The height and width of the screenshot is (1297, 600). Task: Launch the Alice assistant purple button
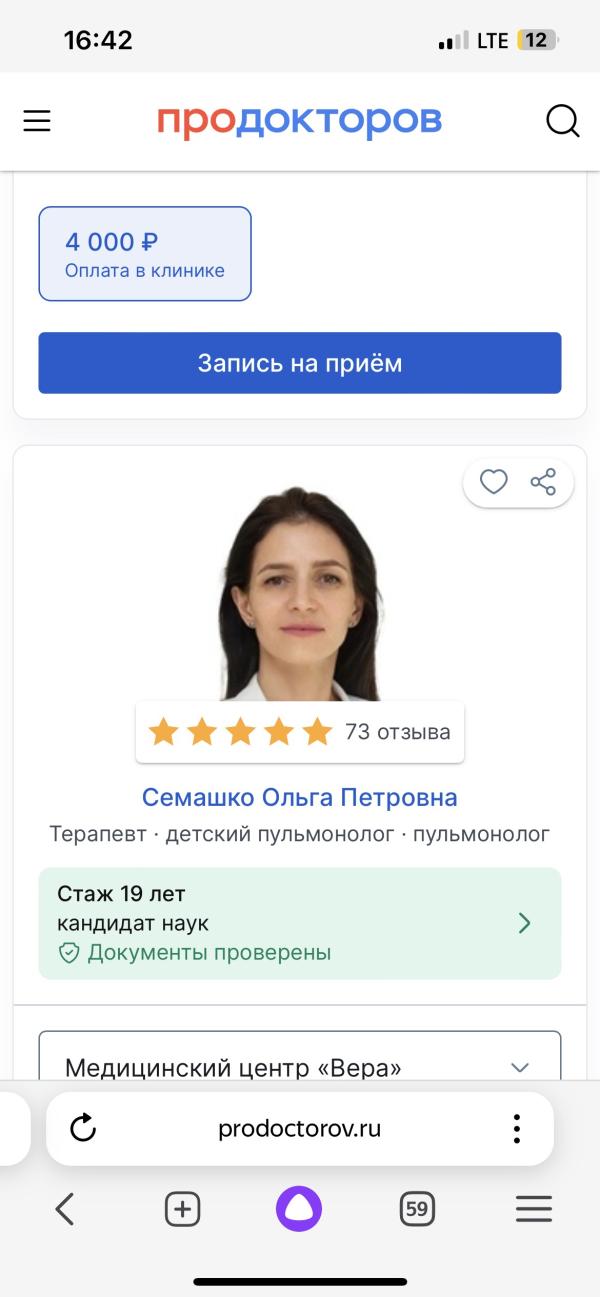[299, 1209]
